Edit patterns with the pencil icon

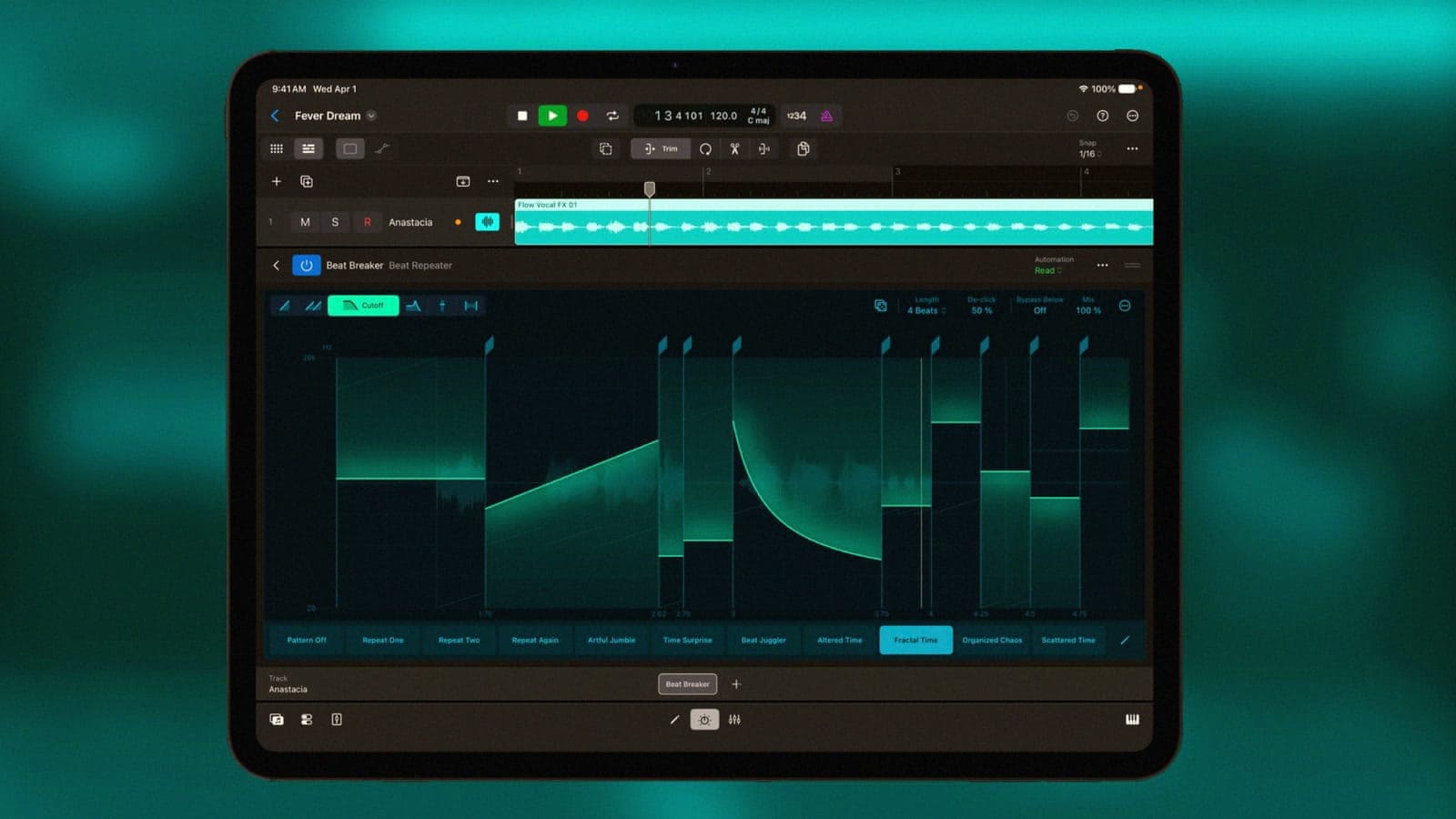[1125, 640]
